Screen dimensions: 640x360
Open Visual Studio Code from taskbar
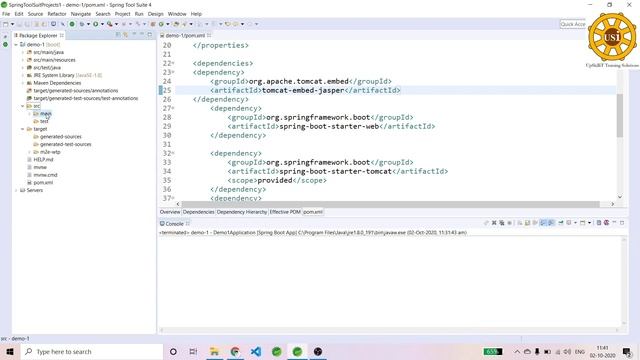pyautogui.click(x=256, y=351)
